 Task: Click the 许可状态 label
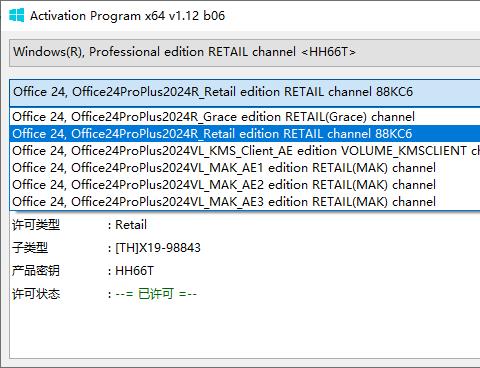pyautogui.click(x=36, y=294)
